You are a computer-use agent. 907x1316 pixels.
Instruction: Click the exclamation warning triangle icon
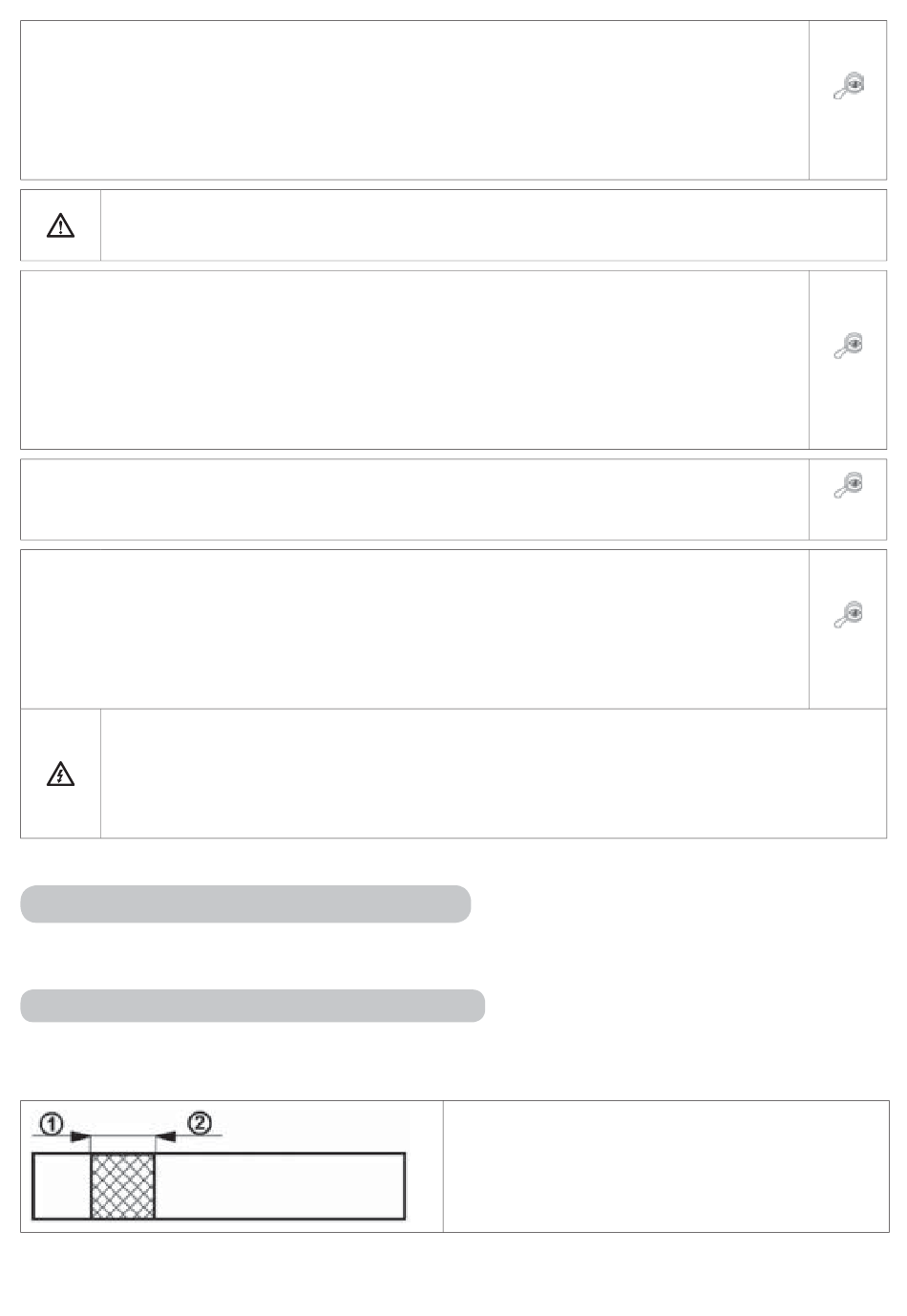click(x=60, y=225)
